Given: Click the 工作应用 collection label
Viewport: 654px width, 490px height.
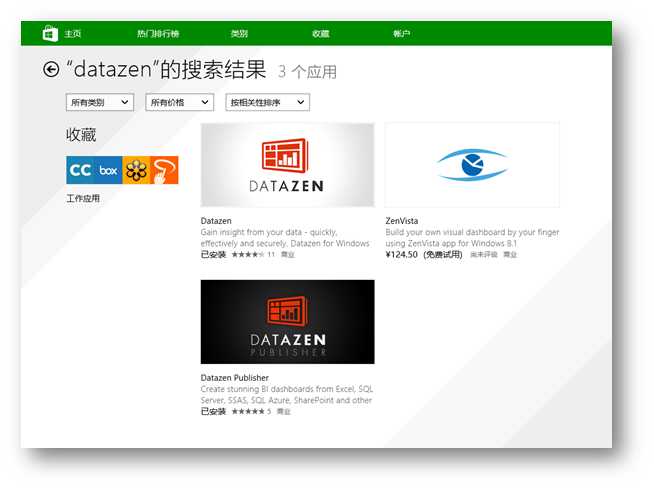Looking at the screenshot, I should pyautogui.click(x=83, y=198).
